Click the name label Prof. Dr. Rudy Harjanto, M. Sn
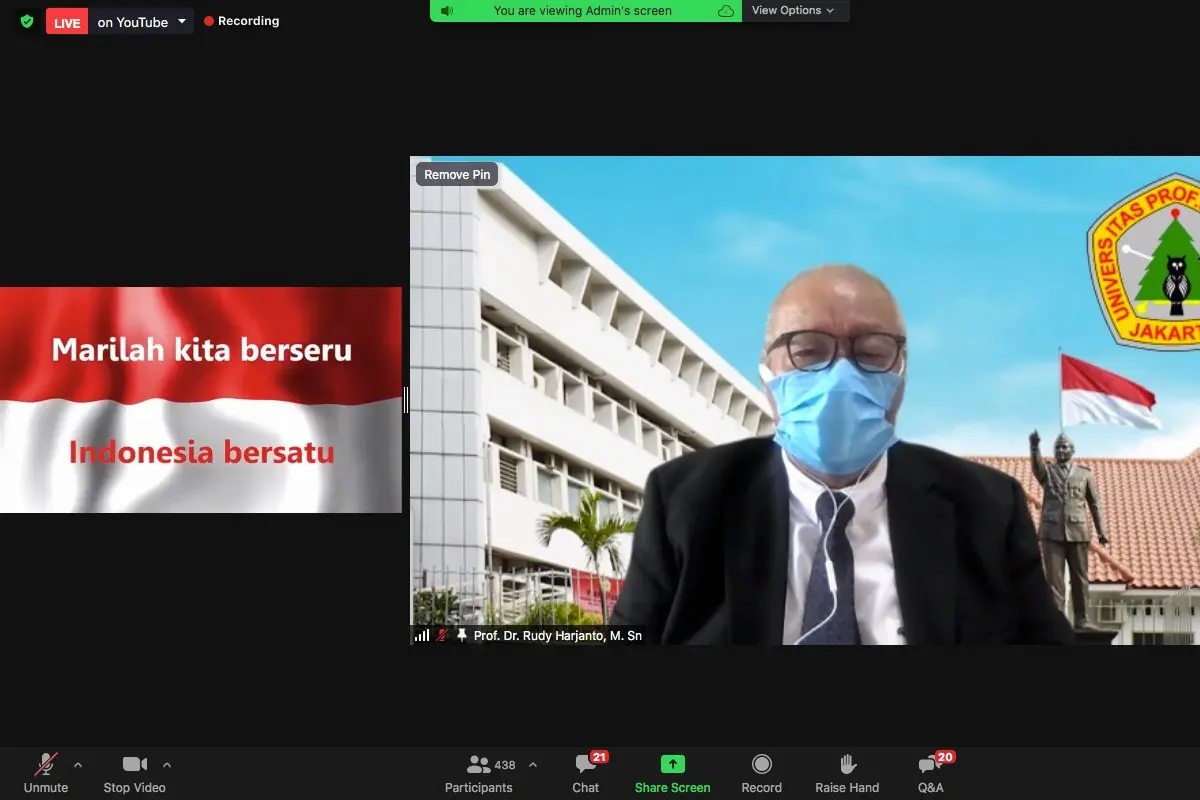This screenshot has height=800, width=1200. 558,635
